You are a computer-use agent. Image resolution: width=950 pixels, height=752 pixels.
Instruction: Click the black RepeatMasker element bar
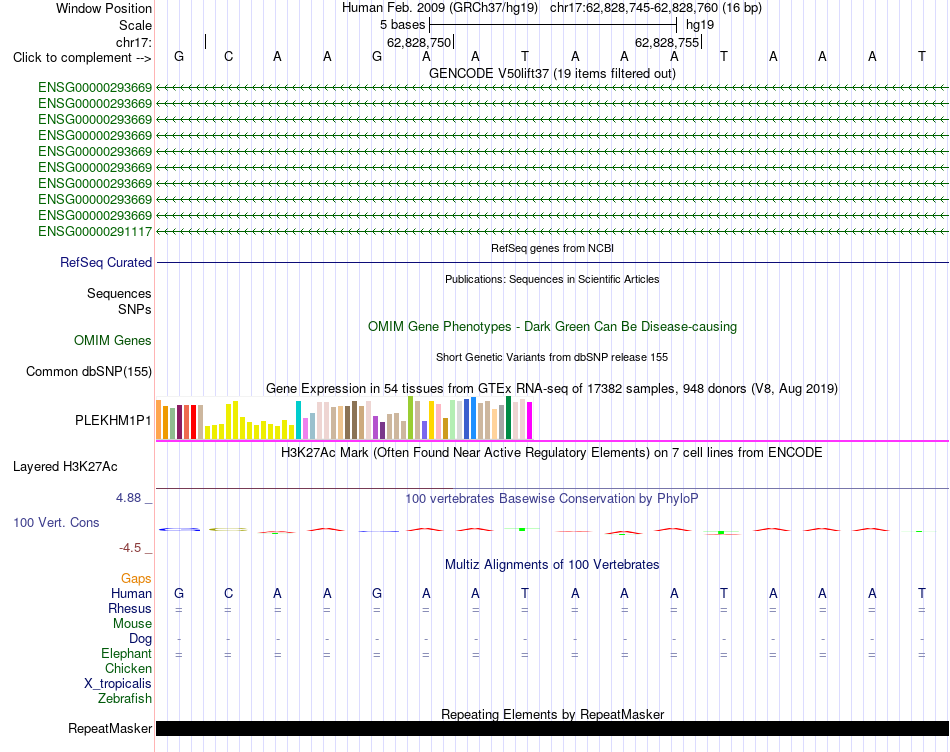pyautogui.click(x=552, y=728)
